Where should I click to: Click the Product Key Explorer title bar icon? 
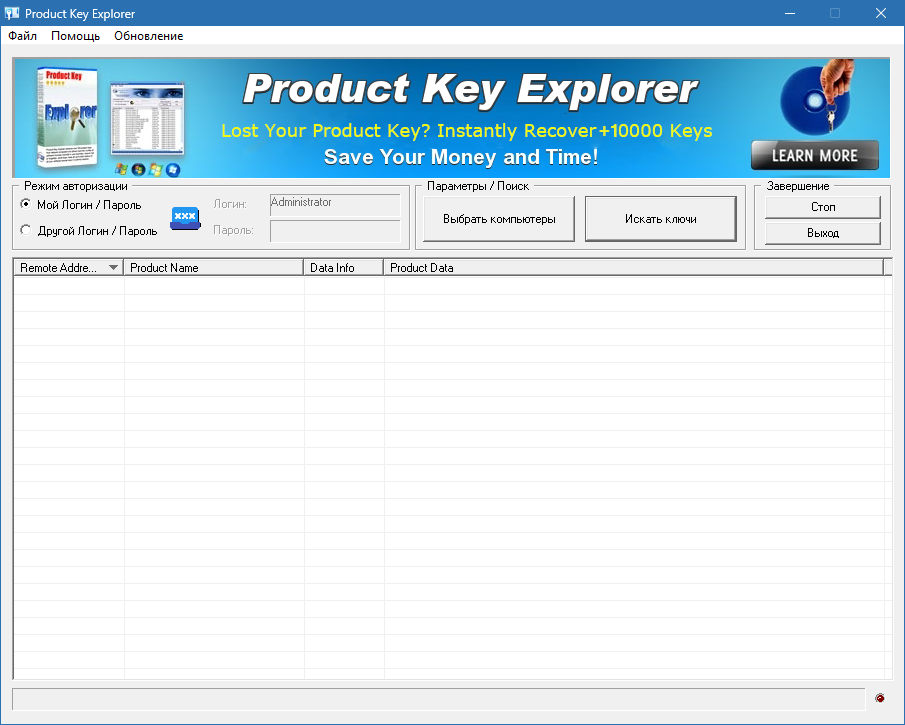(x=12, y=13)
